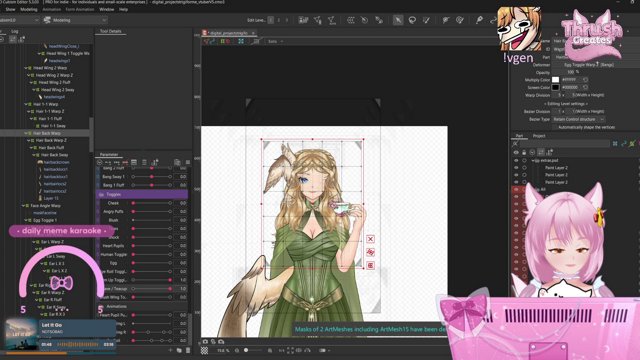Click the red keyform icon in Parameter toolbar
This screenshot has height=360, width=640.
[125, 162]
